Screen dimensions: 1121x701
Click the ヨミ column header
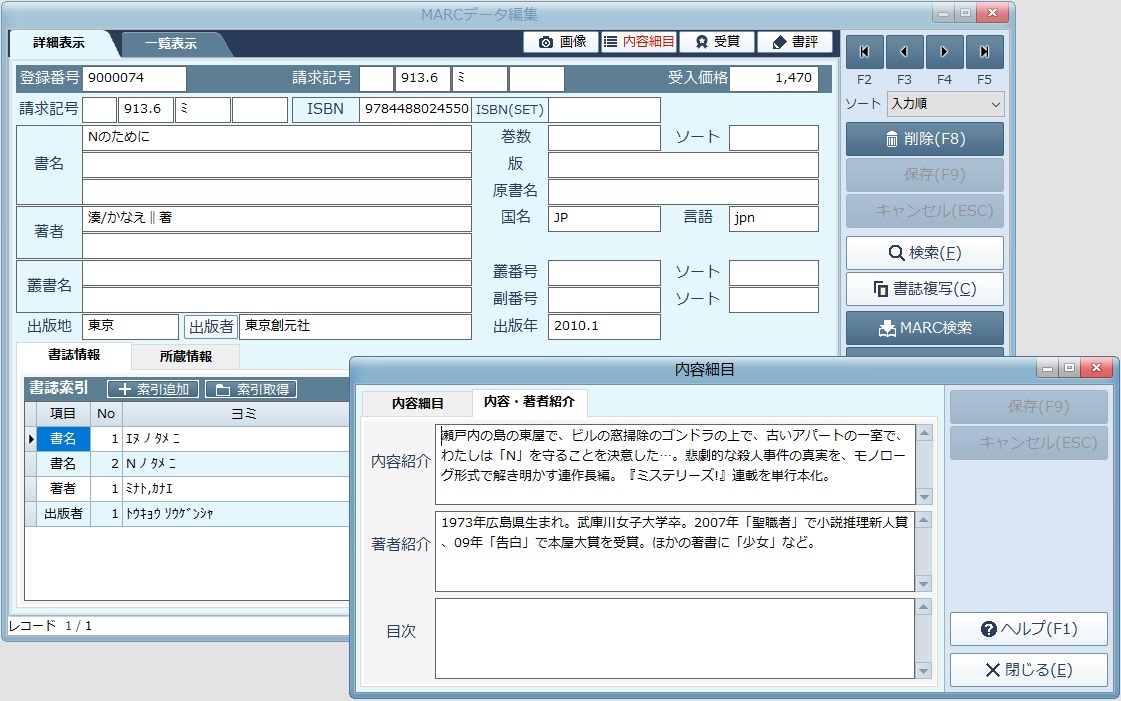pyautogui.click(x=237, y=414)
